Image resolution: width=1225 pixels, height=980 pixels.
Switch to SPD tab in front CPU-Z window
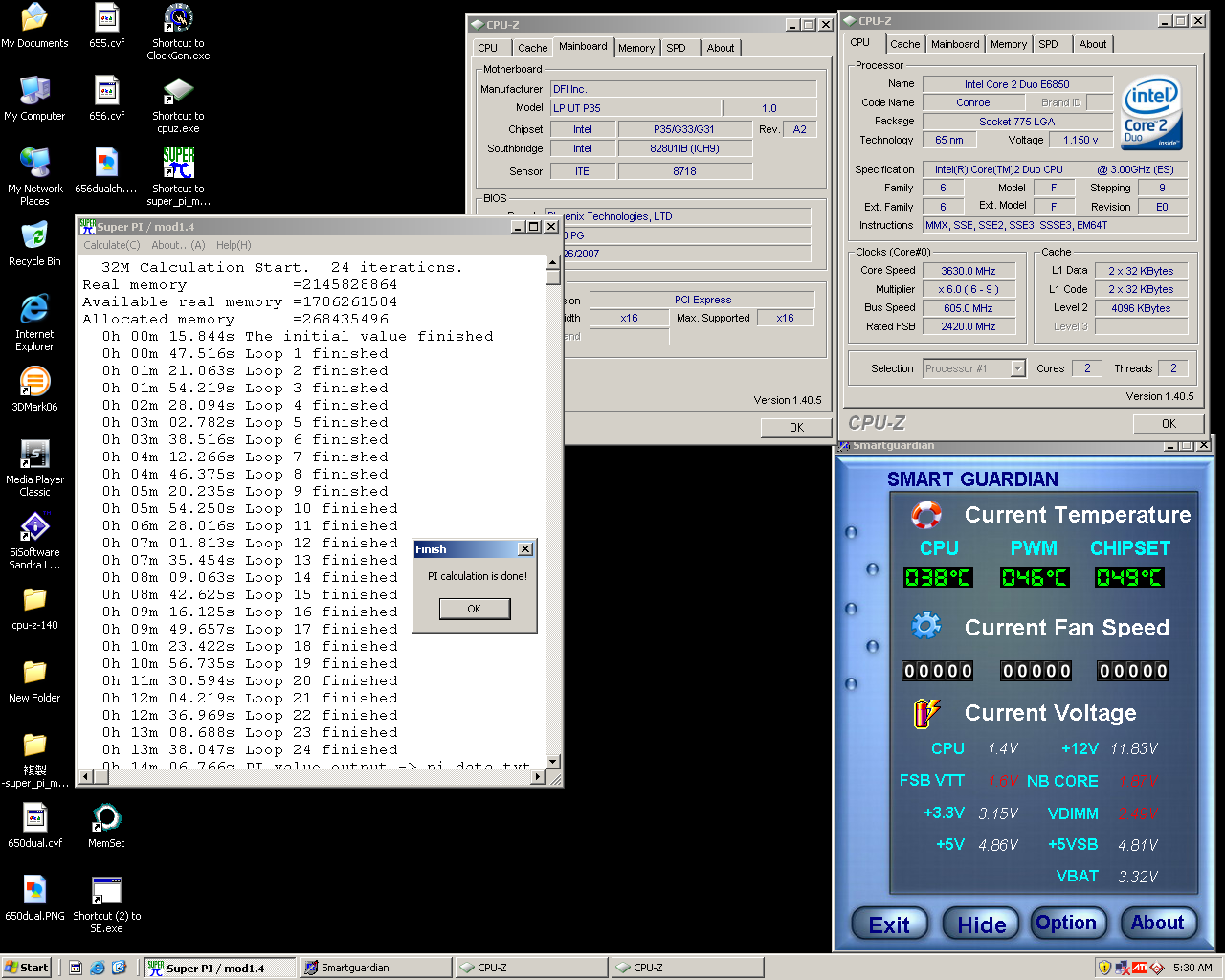1049,44
